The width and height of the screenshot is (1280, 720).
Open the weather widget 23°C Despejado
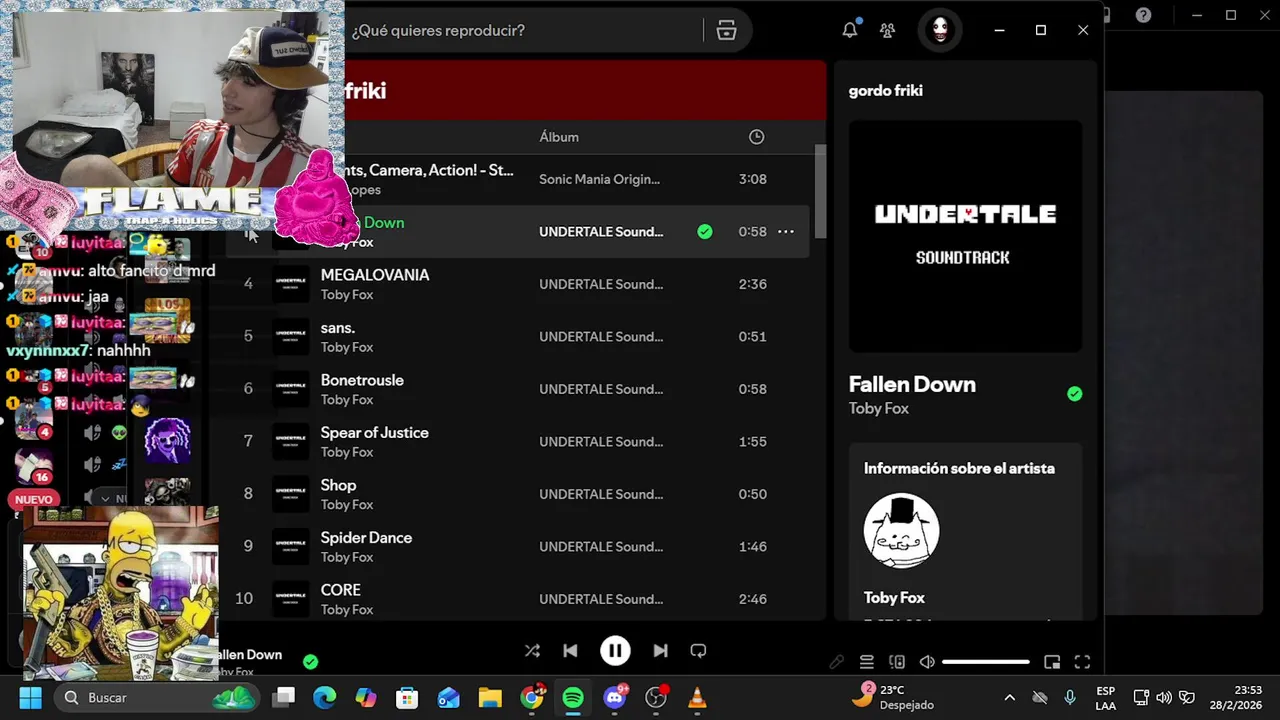[x=895, y=697]
